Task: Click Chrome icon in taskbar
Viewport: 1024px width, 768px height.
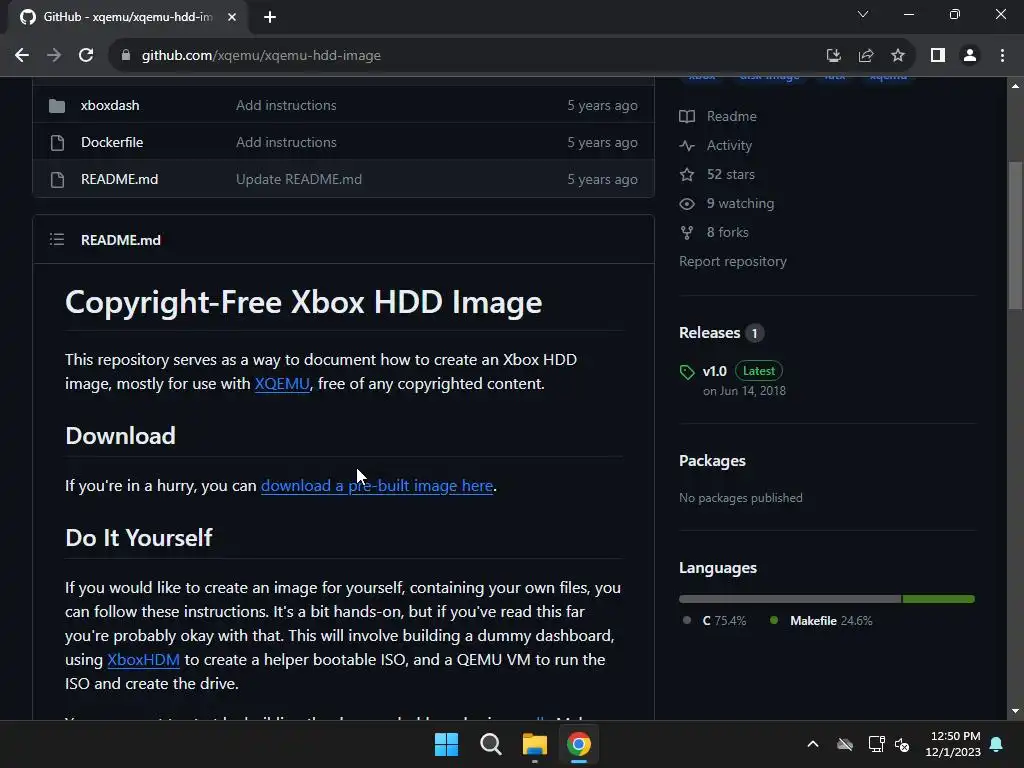Action: point(579,744)
